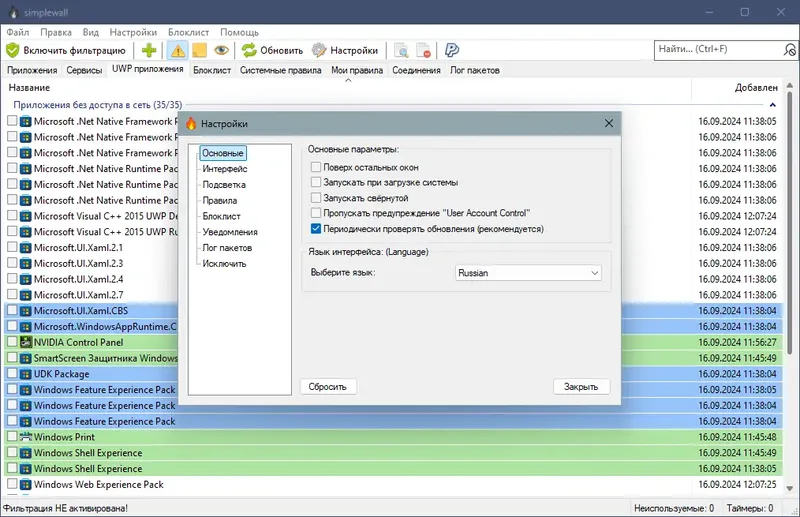Switch to the Соединения tab
The width and height of the screenshot is (800, 517).
tap(416, 70)
